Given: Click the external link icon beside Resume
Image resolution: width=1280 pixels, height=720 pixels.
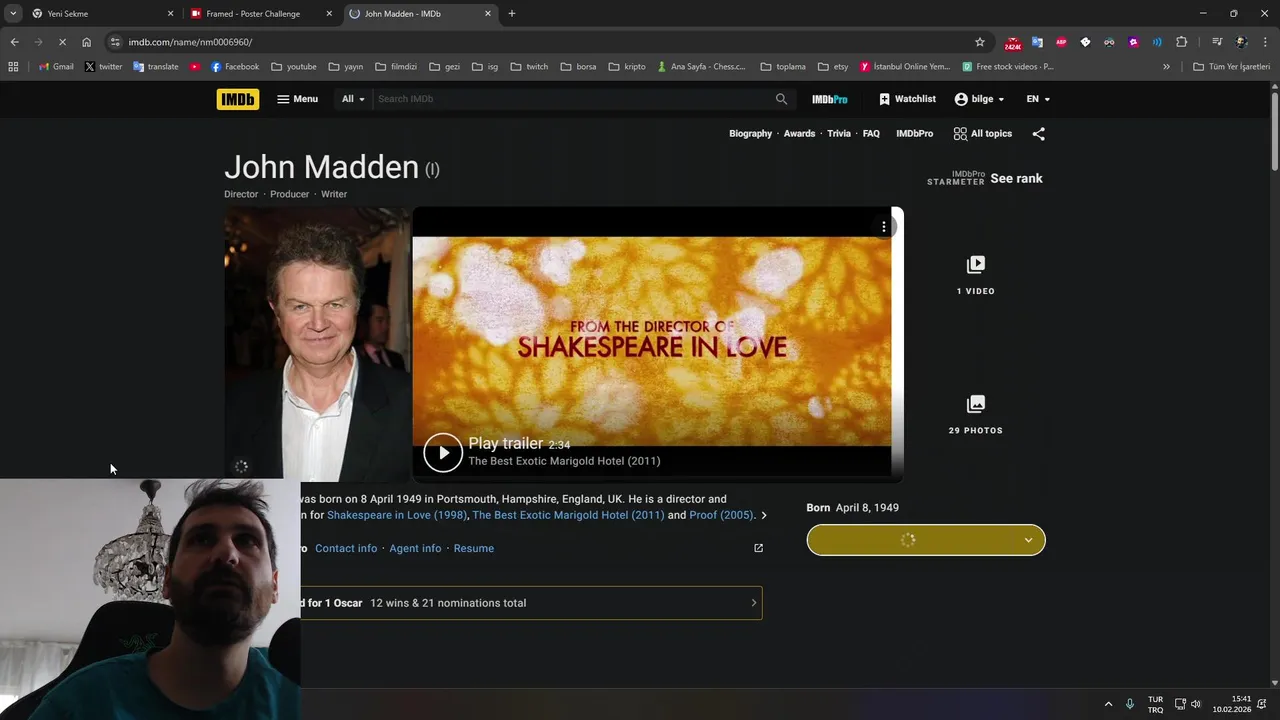Looking at the screenshot, I should coord(758,548).
